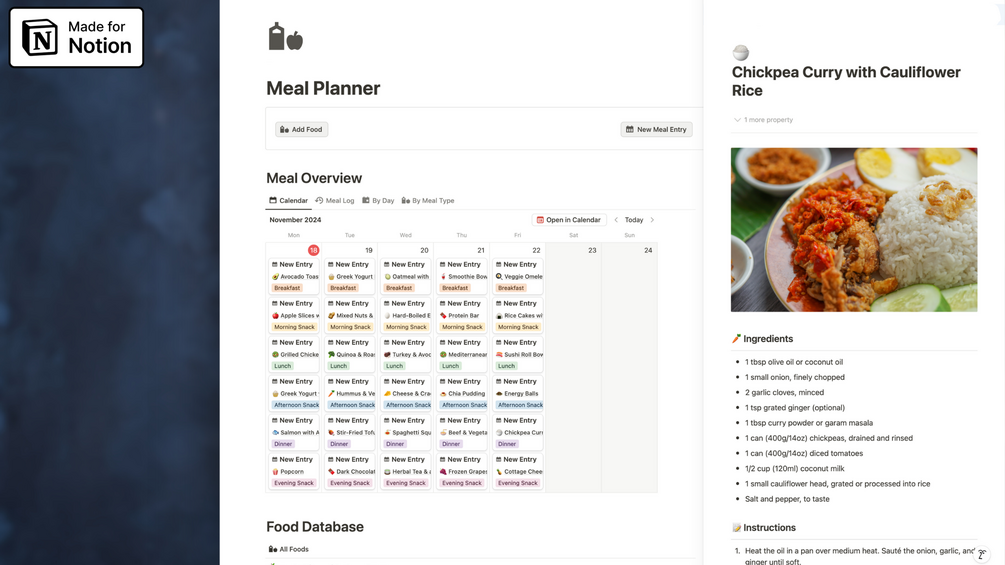Go to next week with right chevron
This screenshot has height=565, width=1005.
click(652, 220)
